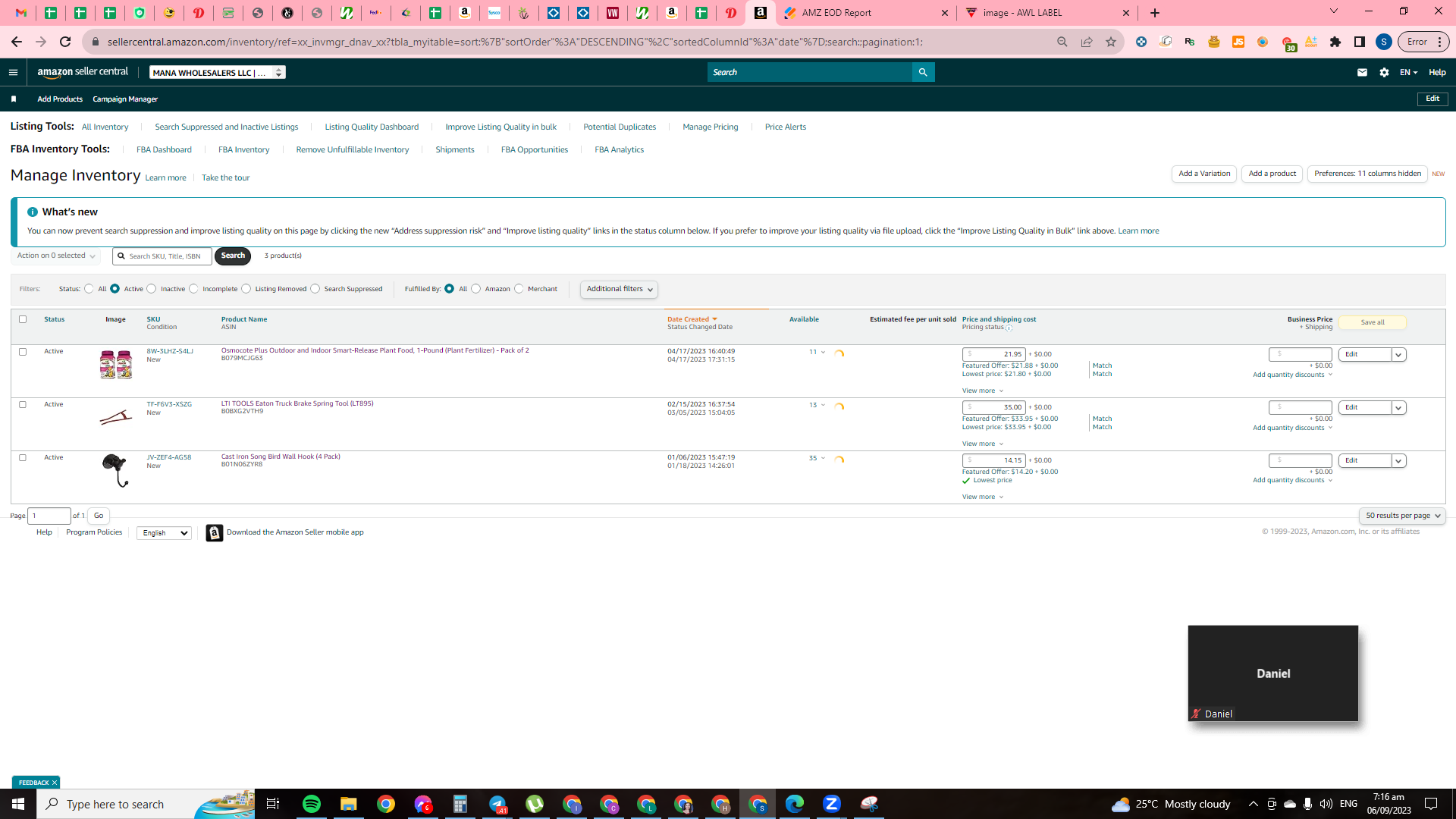Open Preferences: 11 columns hidden
The image size is (1456, 819).
pyautogui.click(x=1367, y=174)
